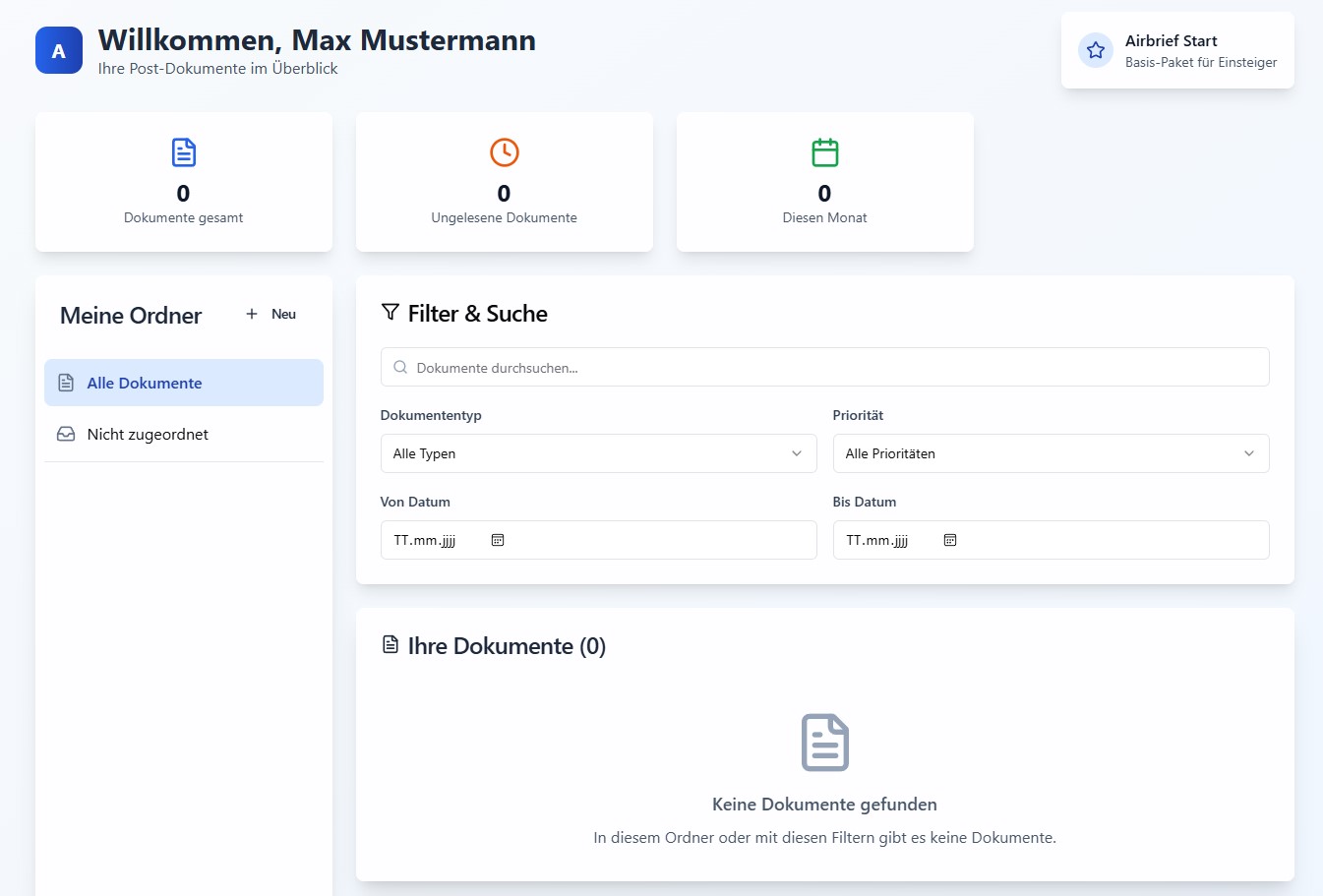Click the inbox icon next to Nicht zugeordnet
1323x896 pixels.
click(65, 434)
